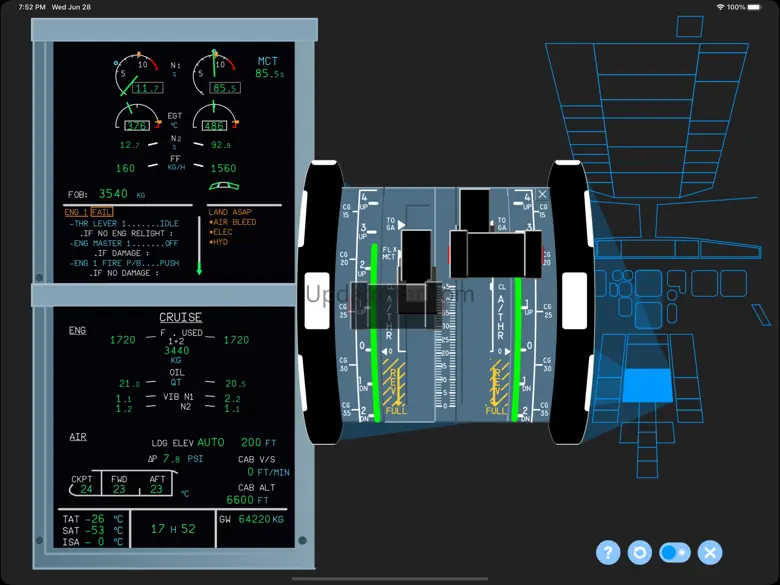Tap the right pitch trim wheel
This screenshot has height=585, width=780.
click(571, 301)
